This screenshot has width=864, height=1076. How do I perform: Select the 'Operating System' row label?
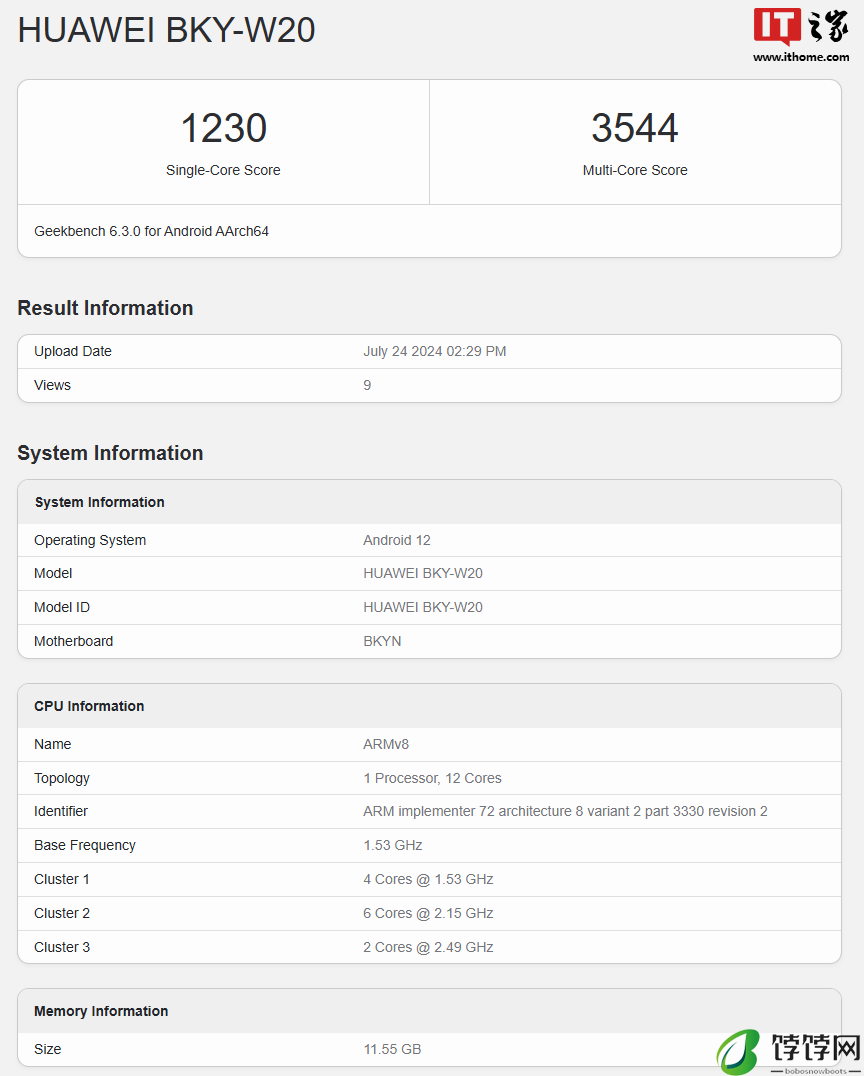click(x=90, y=540)
